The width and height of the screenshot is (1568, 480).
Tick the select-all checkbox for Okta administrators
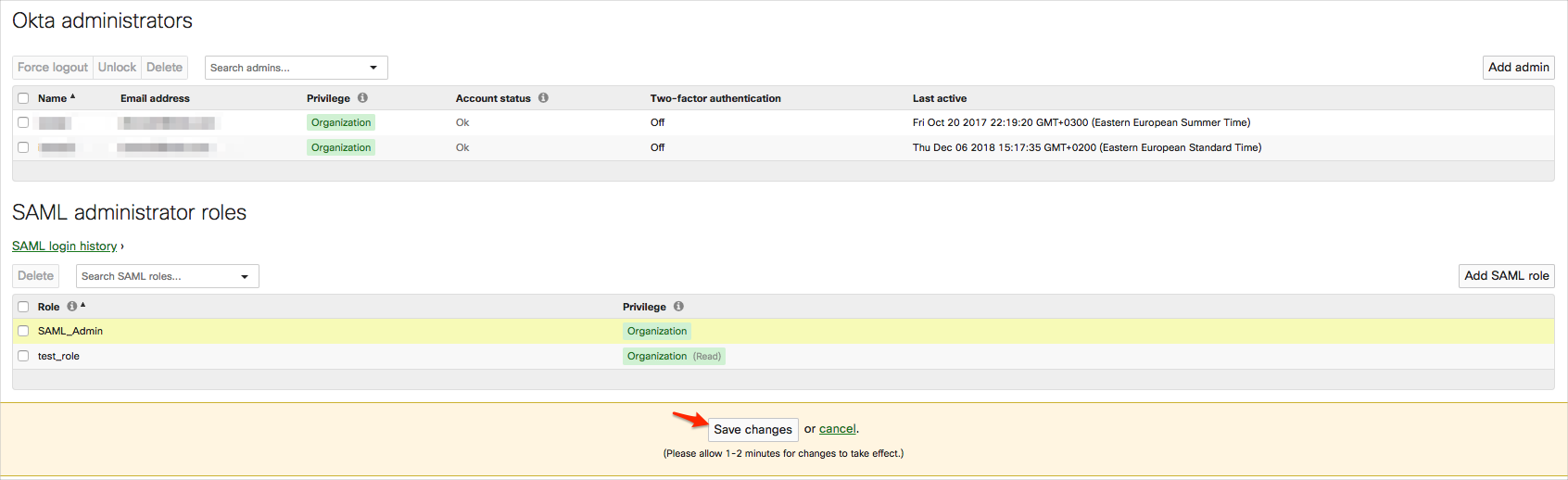tap(23, 98)
